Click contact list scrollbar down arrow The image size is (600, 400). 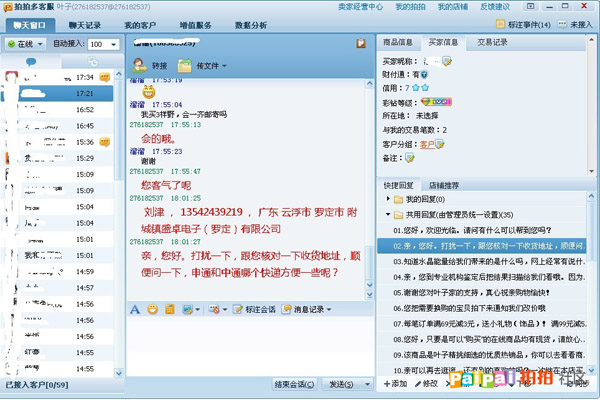[x=118, y=372]
